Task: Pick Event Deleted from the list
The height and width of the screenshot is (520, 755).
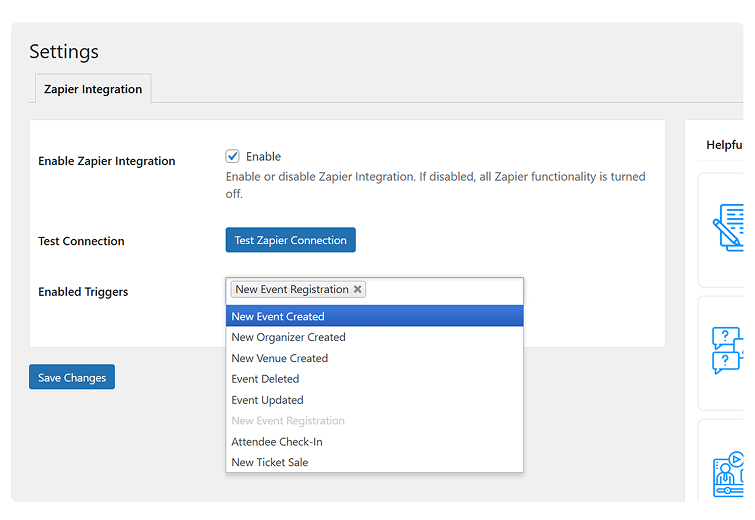Action: click(375, 379)
